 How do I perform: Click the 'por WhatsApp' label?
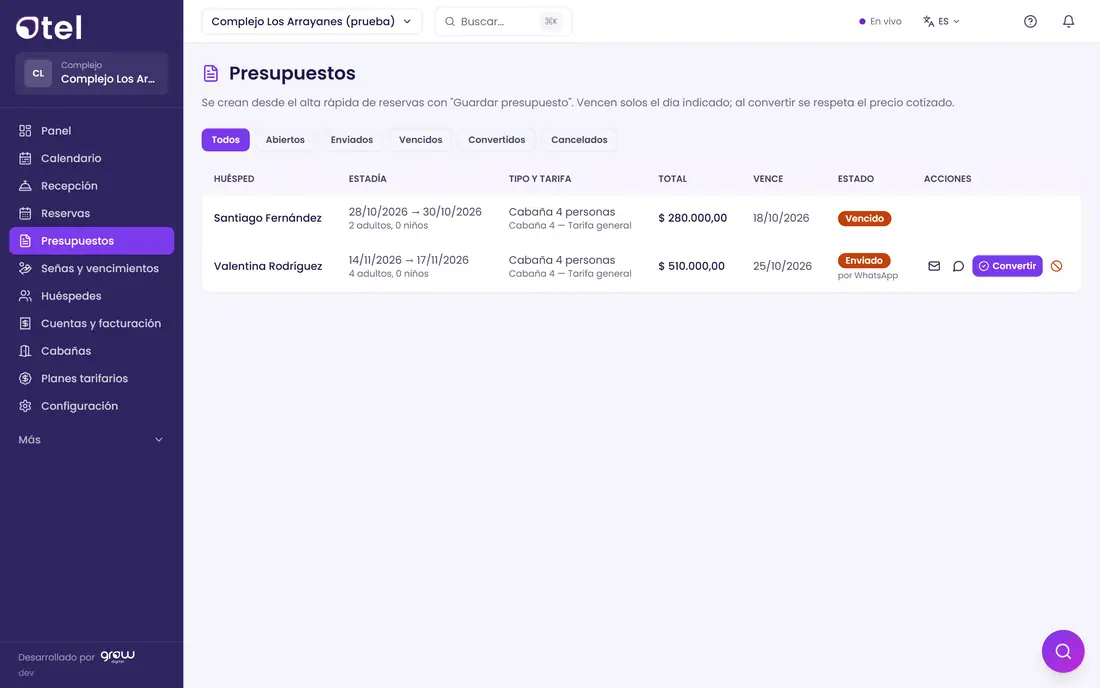point(868,276)
